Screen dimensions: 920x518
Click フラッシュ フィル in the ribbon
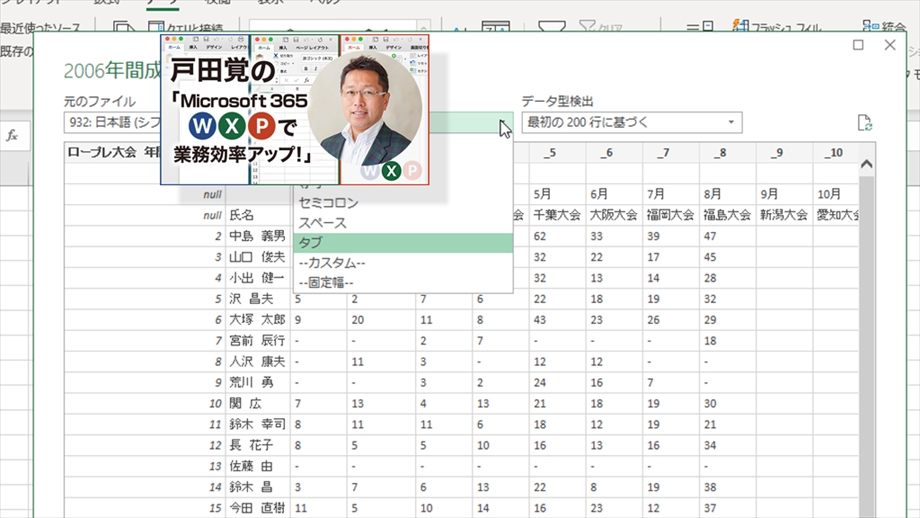pyautogui.click(x=778, y=27)
